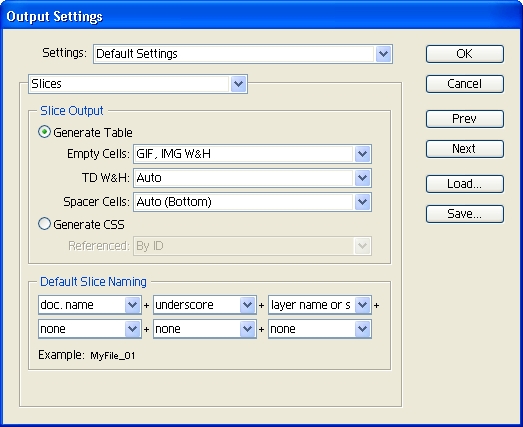Click the Save... button

point(465,214)
